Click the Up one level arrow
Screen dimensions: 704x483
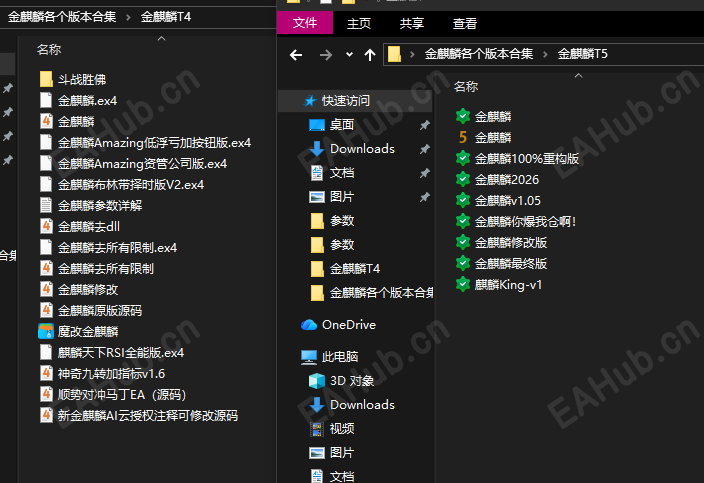pyautogui.click(x=370, y=55)
